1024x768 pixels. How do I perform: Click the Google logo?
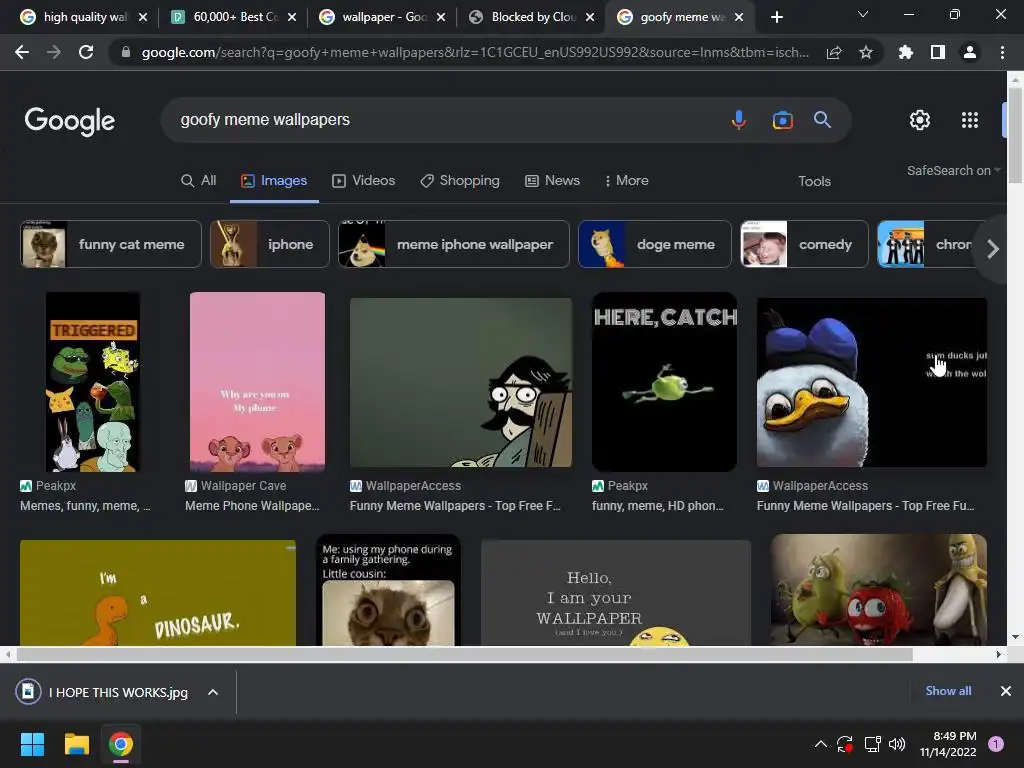[70, 121]
